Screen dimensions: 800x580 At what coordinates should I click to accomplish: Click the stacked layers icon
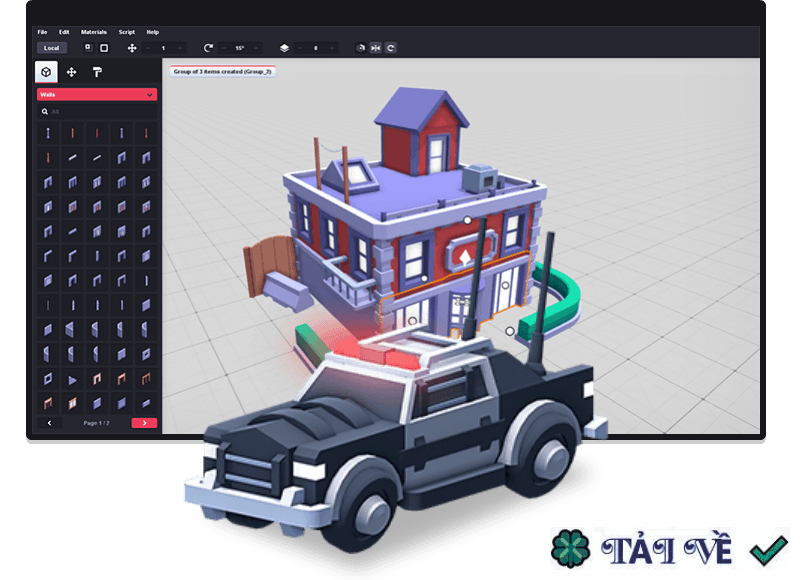click(x=284, y=48)
